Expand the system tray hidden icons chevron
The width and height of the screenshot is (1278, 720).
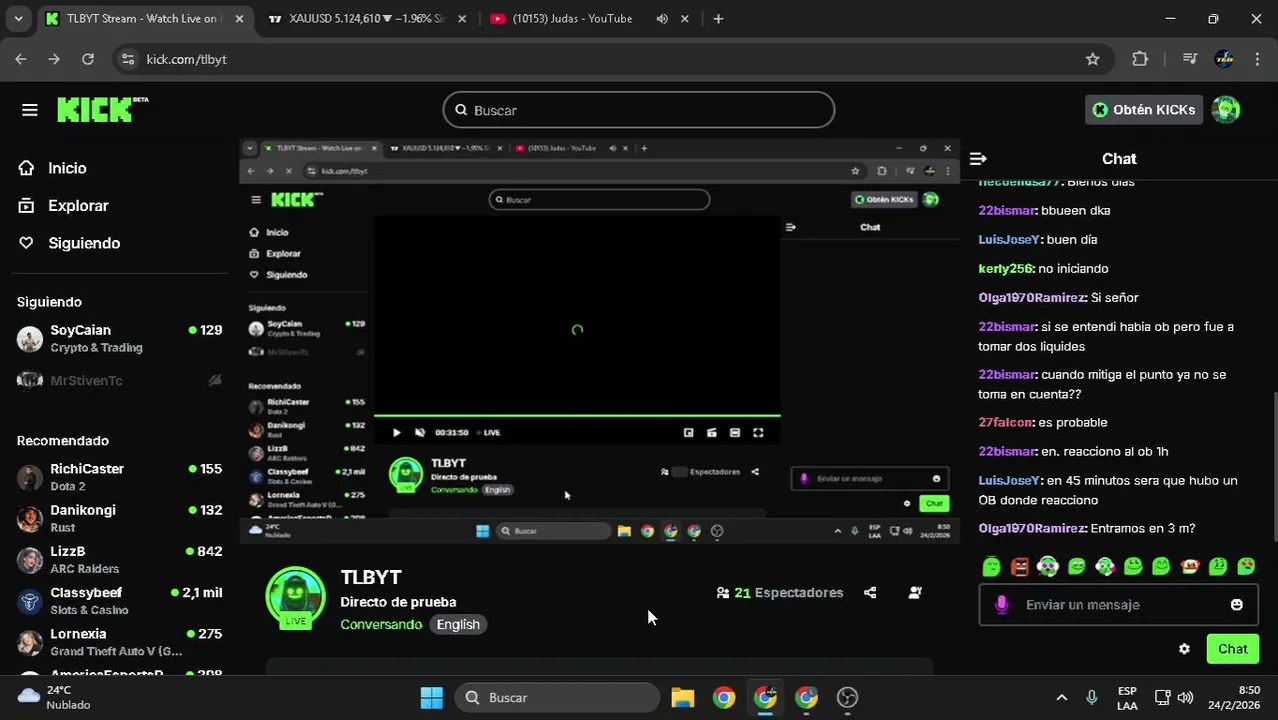coord(1062,698)
